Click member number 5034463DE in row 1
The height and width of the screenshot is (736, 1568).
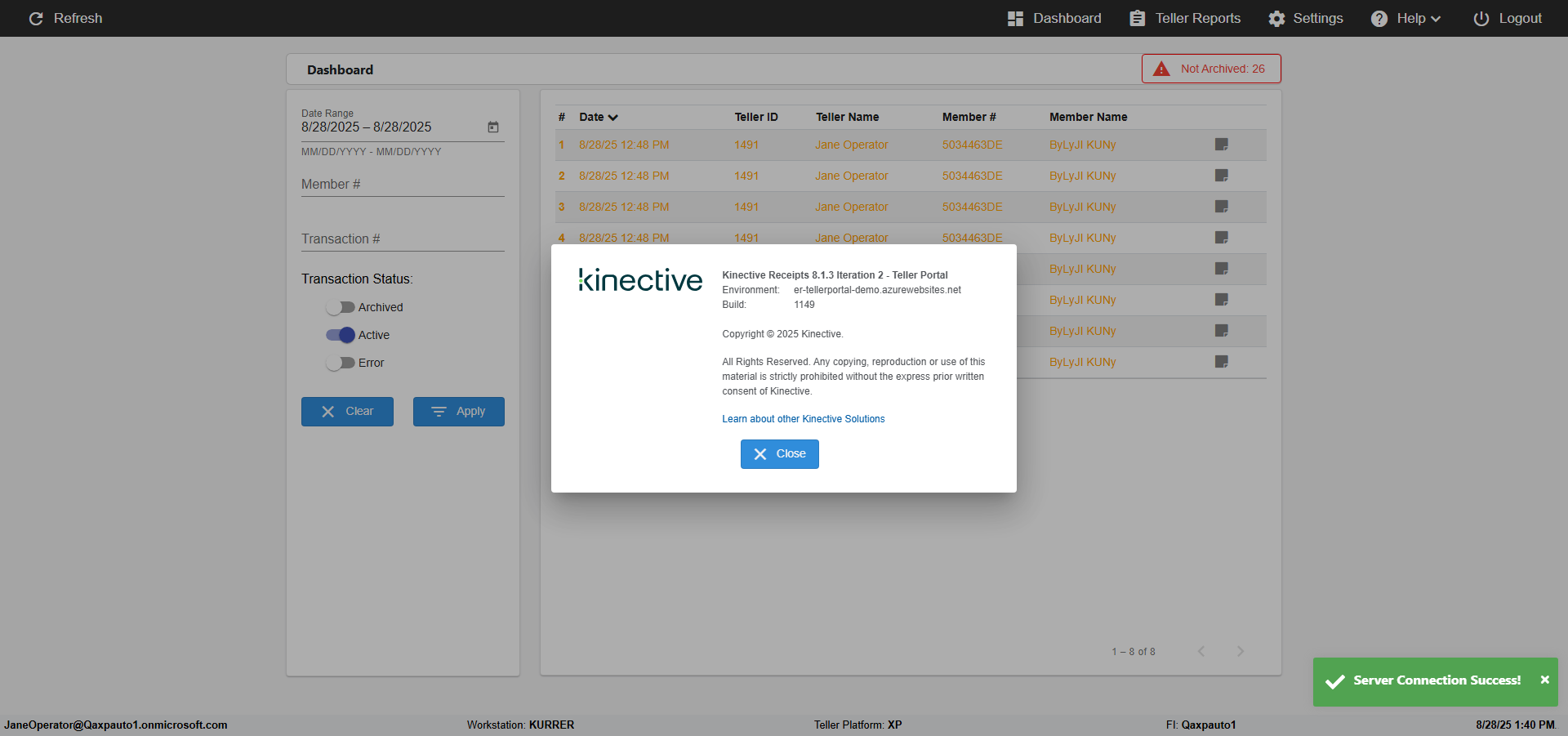pos(972,145)
